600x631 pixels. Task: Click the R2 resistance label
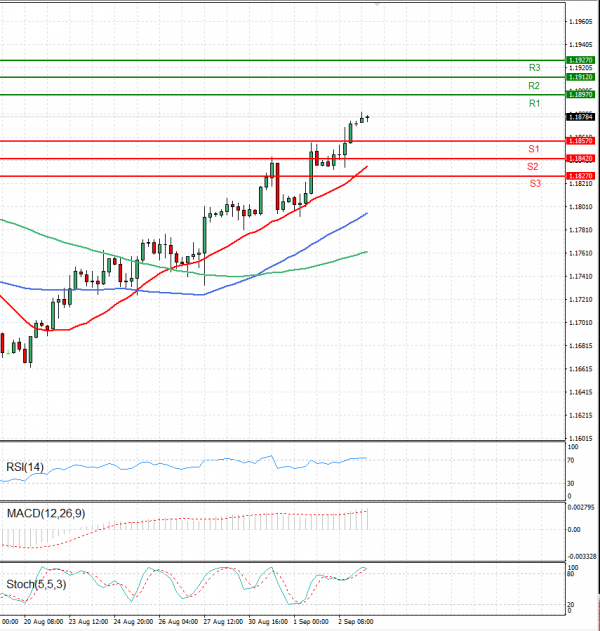tap(534, 86)
